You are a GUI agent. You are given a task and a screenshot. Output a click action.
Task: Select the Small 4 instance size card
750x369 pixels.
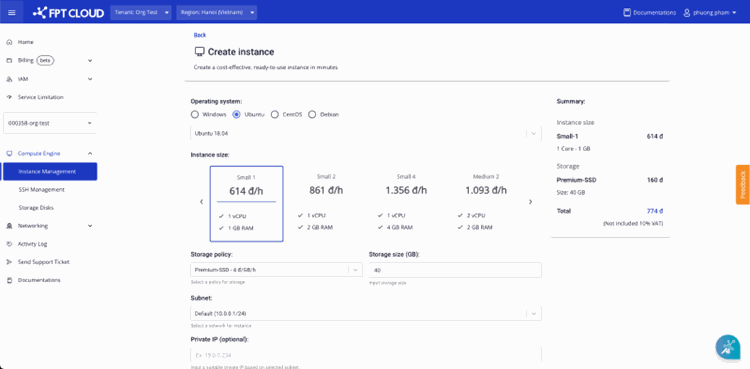(x=406, y=204)
